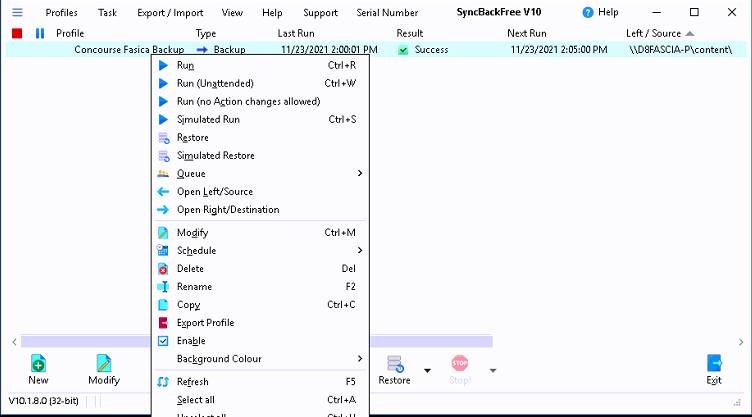Click the New profile icon
The height and width of the screenshot is (417, 752).
click(38, 364)
